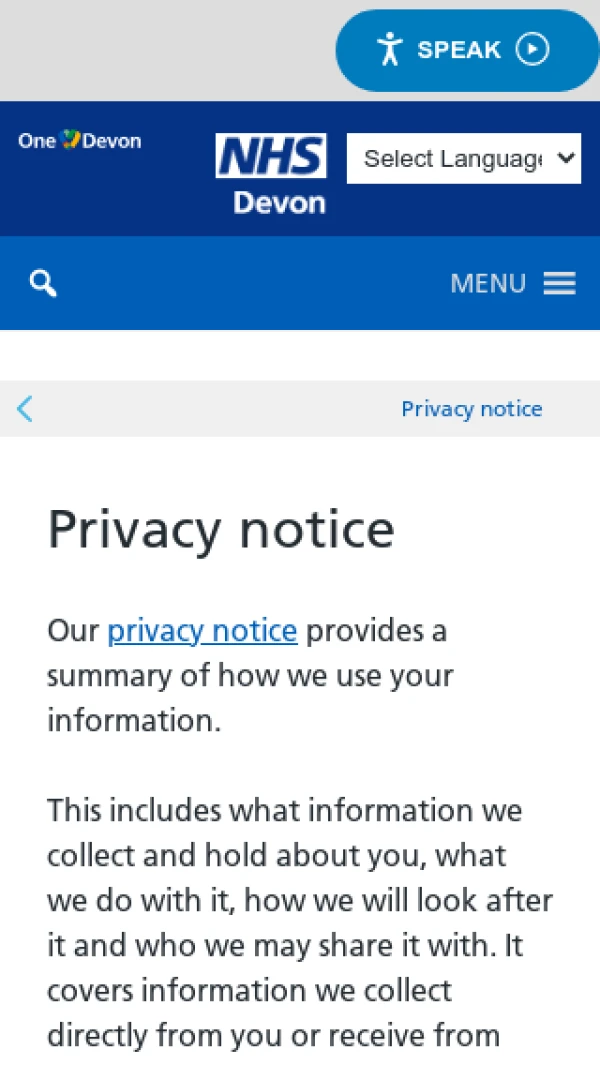The height and width of the screenshot is (1065, 600).
Task: Open the site search magnifier icon
Action: pyautogui.click(x=43, y=283)
